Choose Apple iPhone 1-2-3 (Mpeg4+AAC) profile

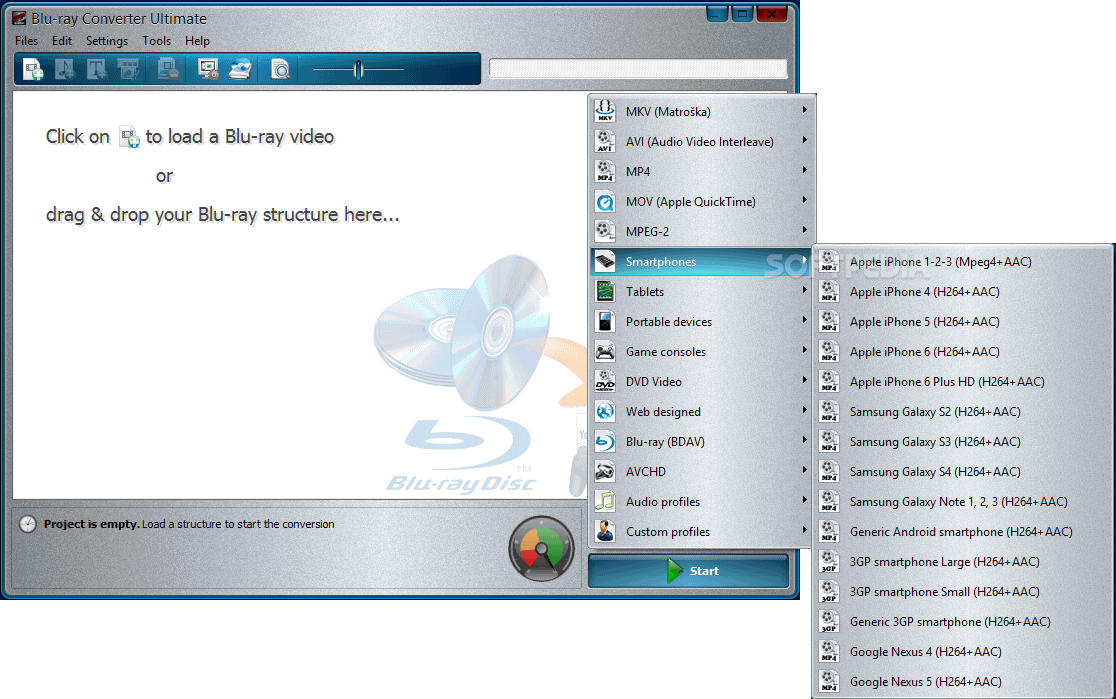click(x=962, y=262)
